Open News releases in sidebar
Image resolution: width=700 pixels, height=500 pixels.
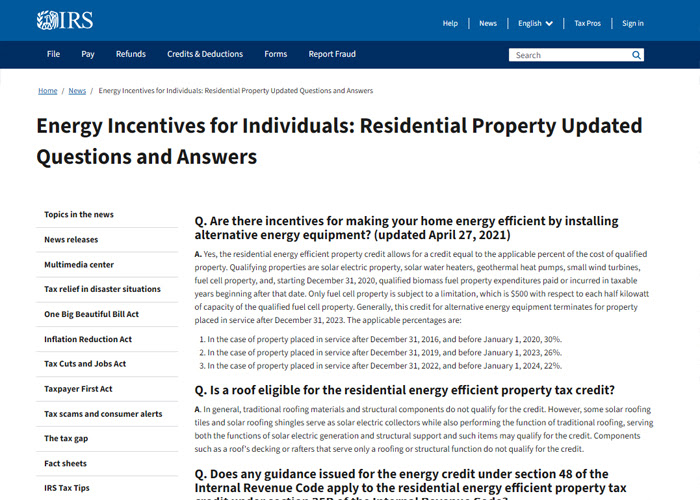point(71,240)
